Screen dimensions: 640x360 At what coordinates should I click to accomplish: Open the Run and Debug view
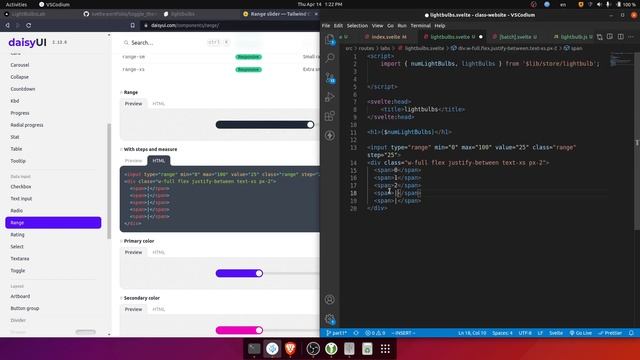[330, 97]
